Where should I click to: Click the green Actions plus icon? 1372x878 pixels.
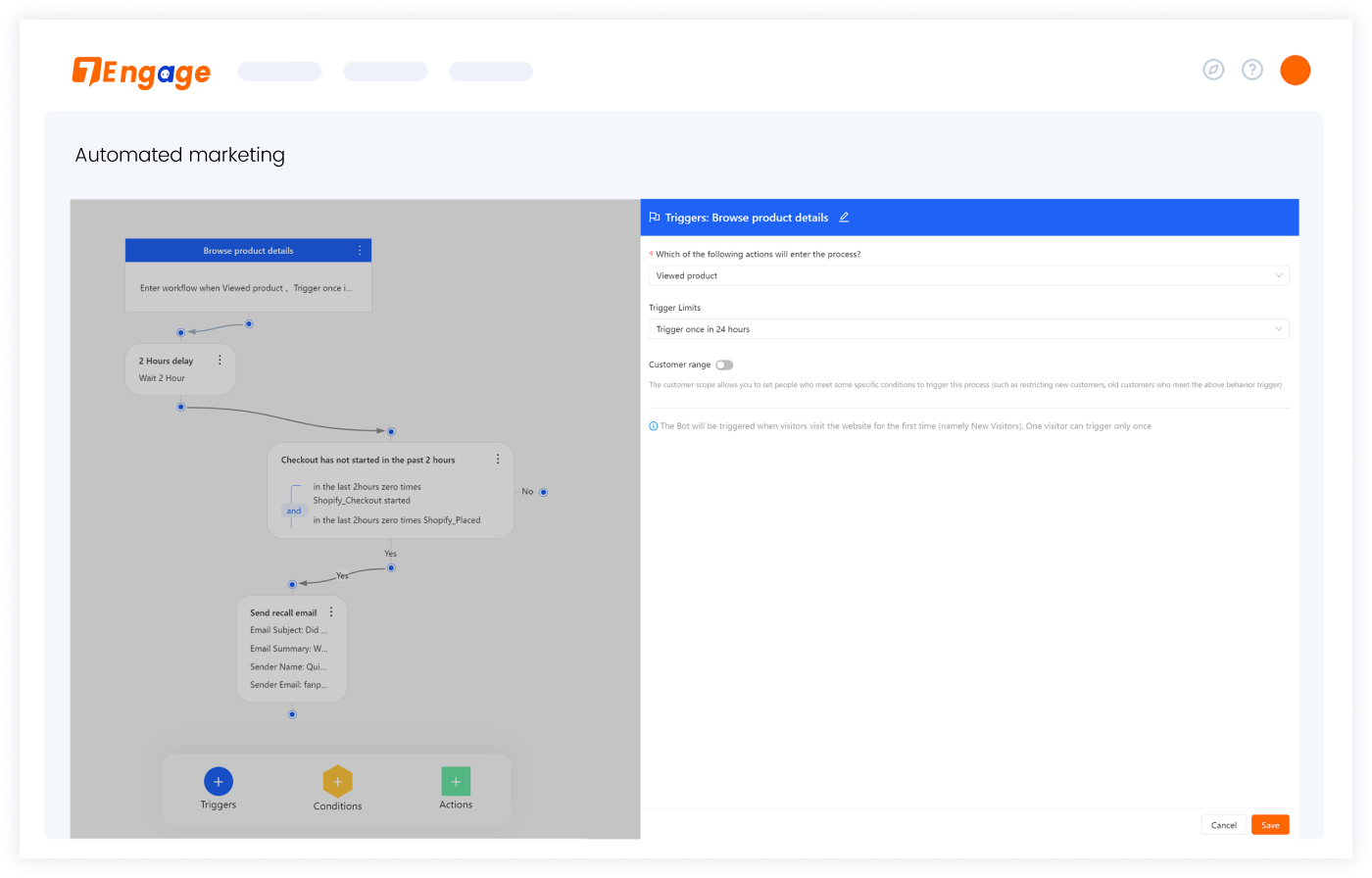456,781
